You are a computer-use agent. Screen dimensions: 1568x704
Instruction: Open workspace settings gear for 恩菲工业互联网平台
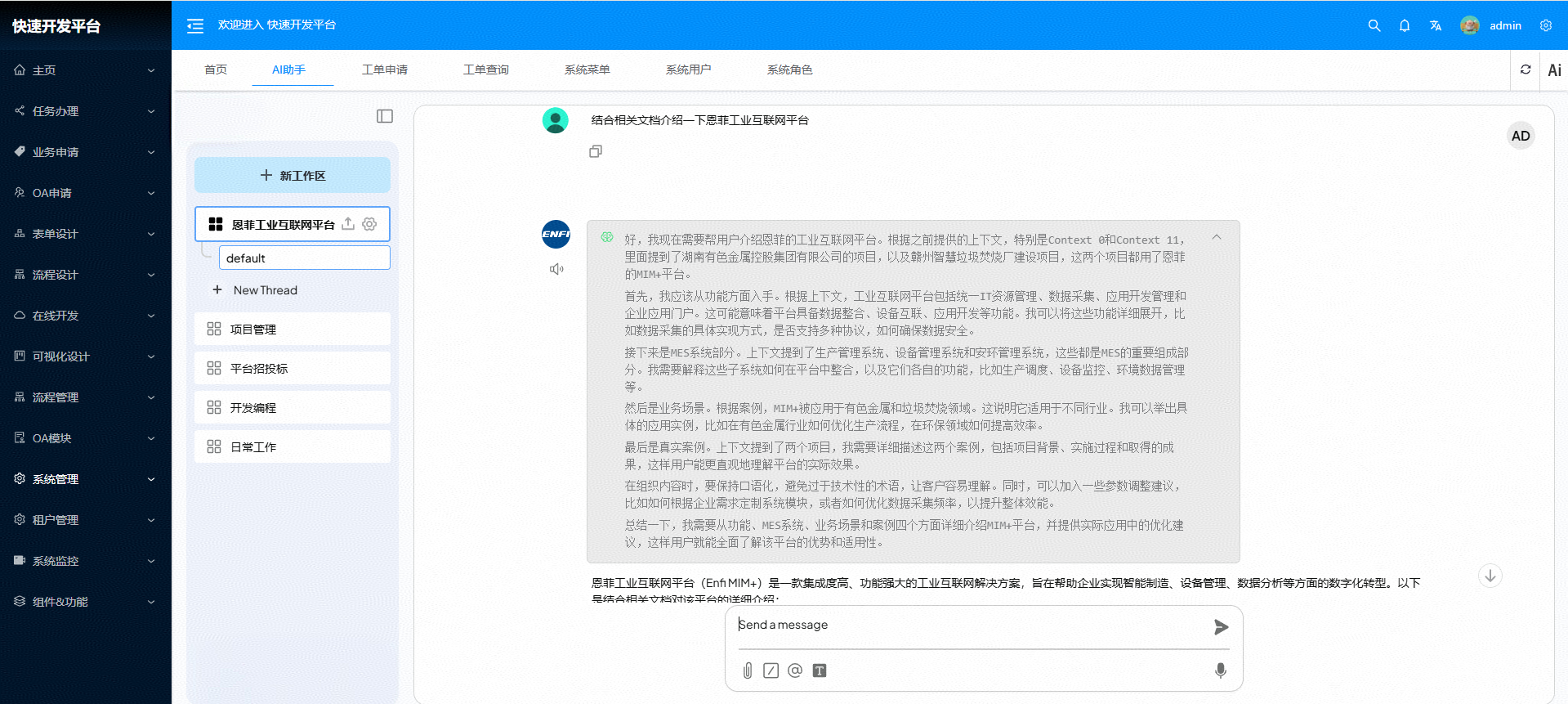369,224
